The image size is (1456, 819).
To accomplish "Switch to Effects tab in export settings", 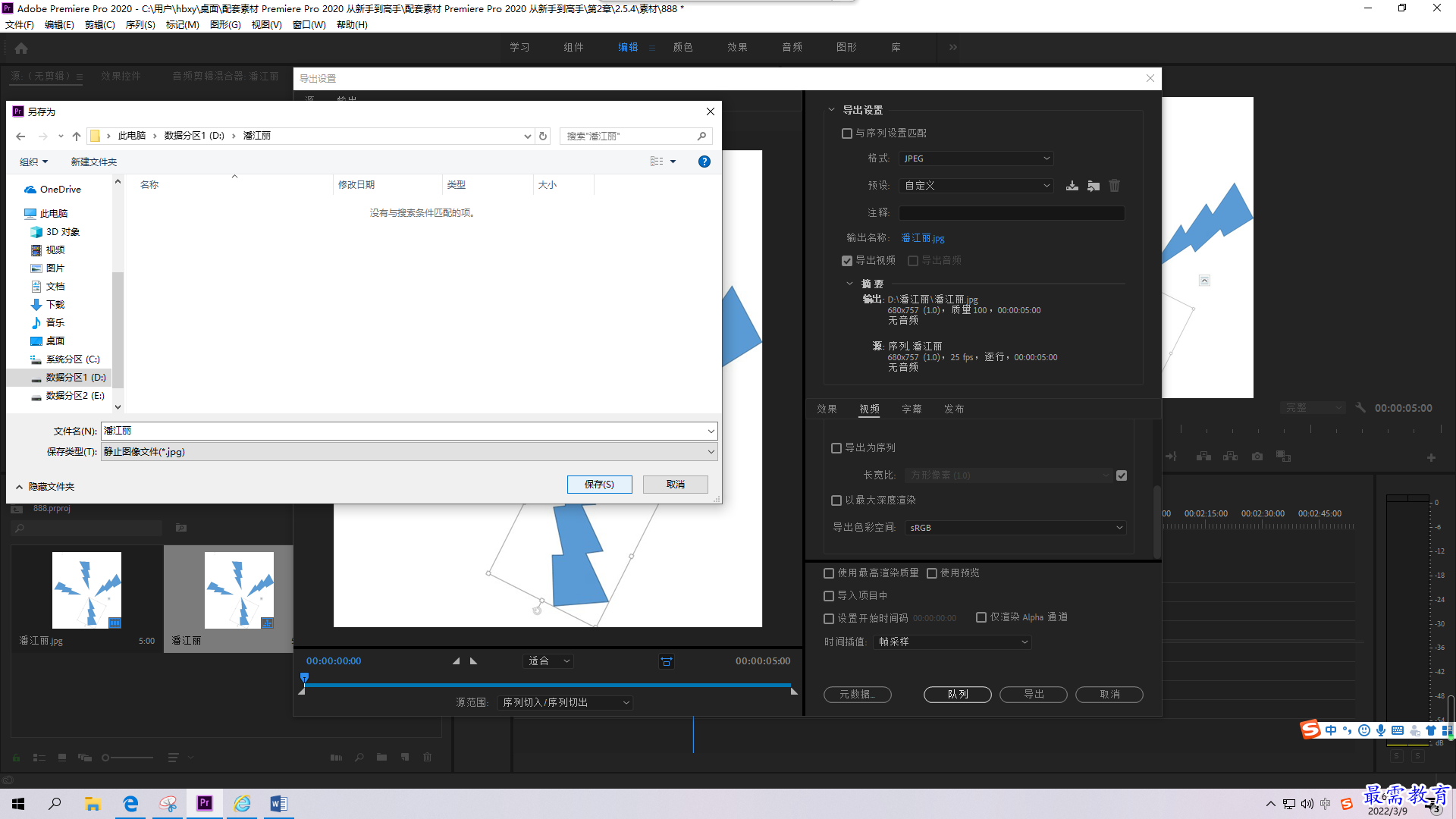I will 827,409.
